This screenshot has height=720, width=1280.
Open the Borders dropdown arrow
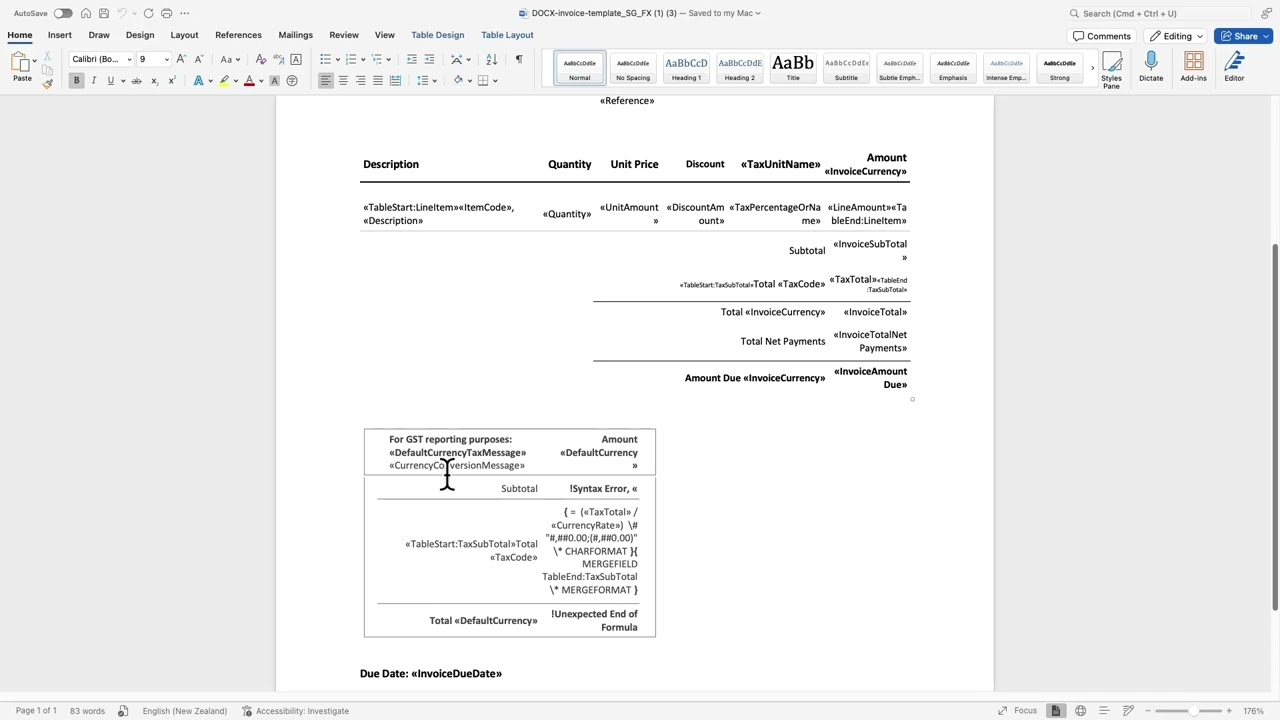tap(495, 80)
